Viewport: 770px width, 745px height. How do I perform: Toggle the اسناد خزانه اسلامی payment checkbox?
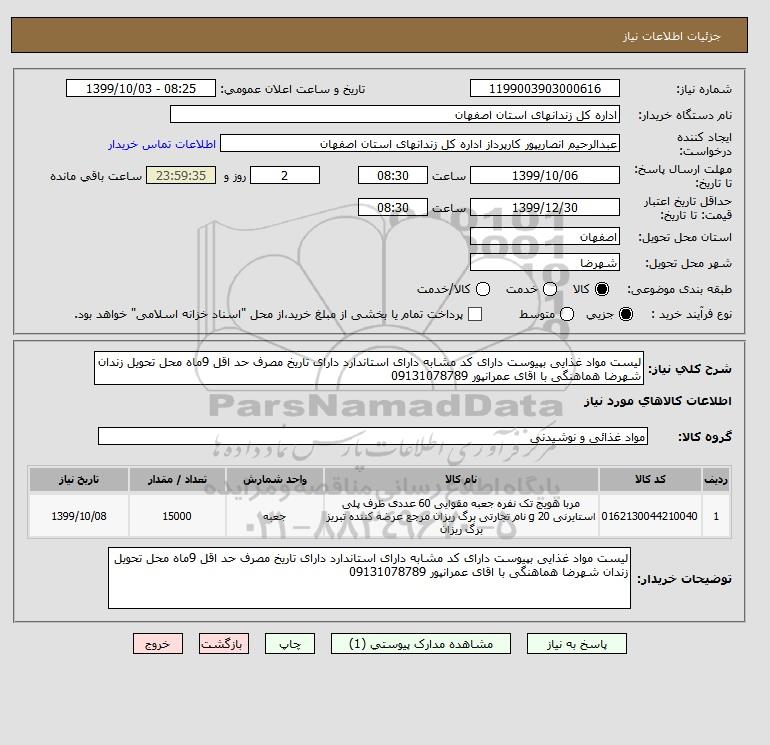click(475, 314)
